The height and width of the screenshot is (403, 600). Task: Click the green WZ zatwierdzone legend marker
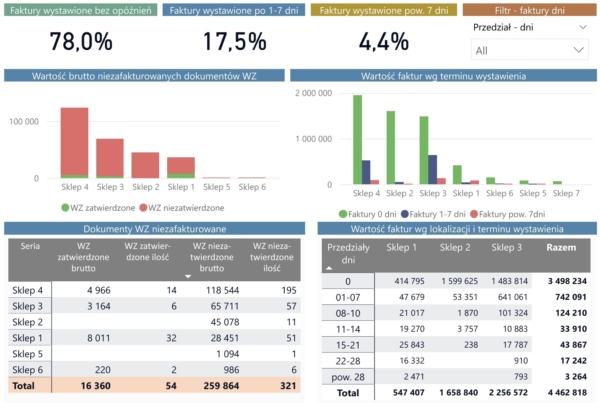[65, 208]
